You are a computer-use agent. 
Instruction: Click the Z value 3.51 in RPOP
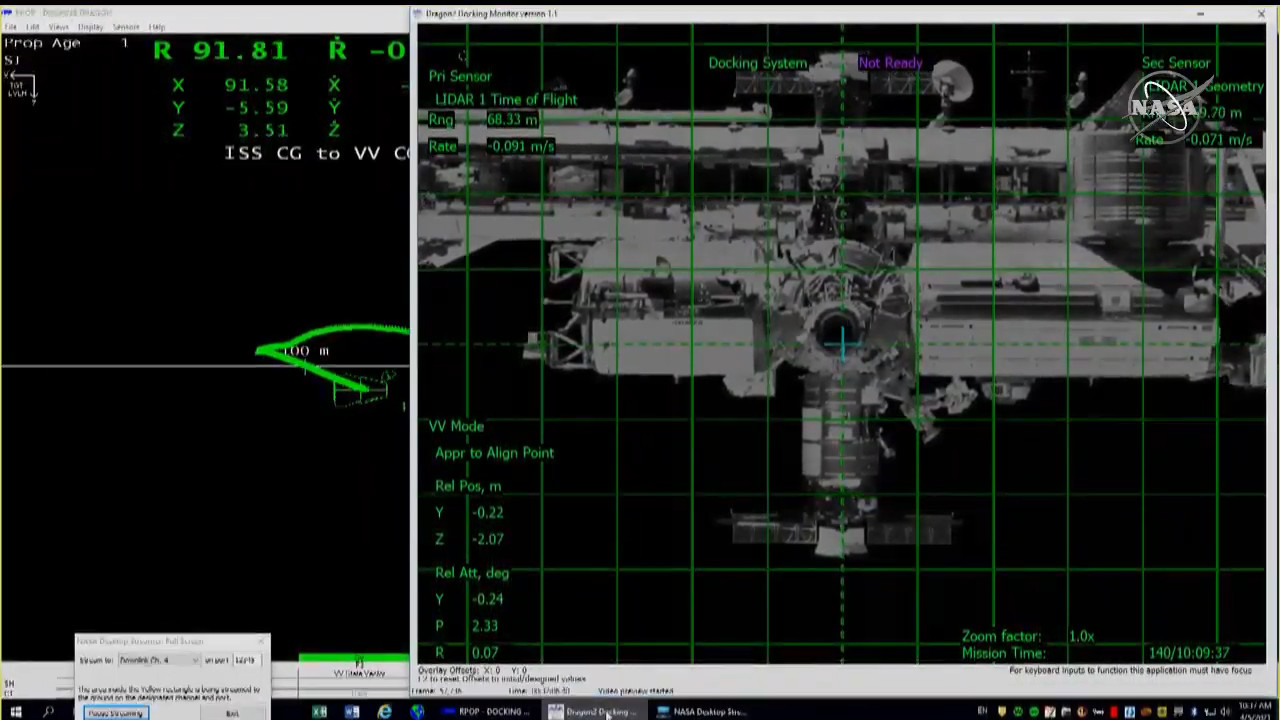(x=263, y=131)
